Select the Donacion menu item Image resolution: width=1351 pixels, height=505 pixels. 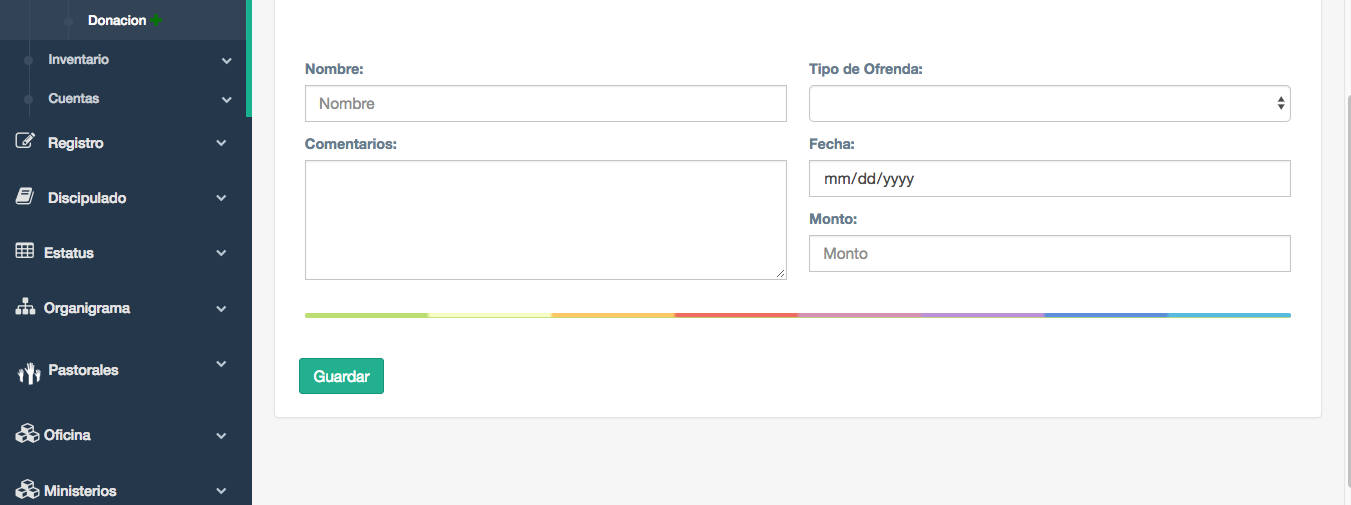(x=116, y=20)
